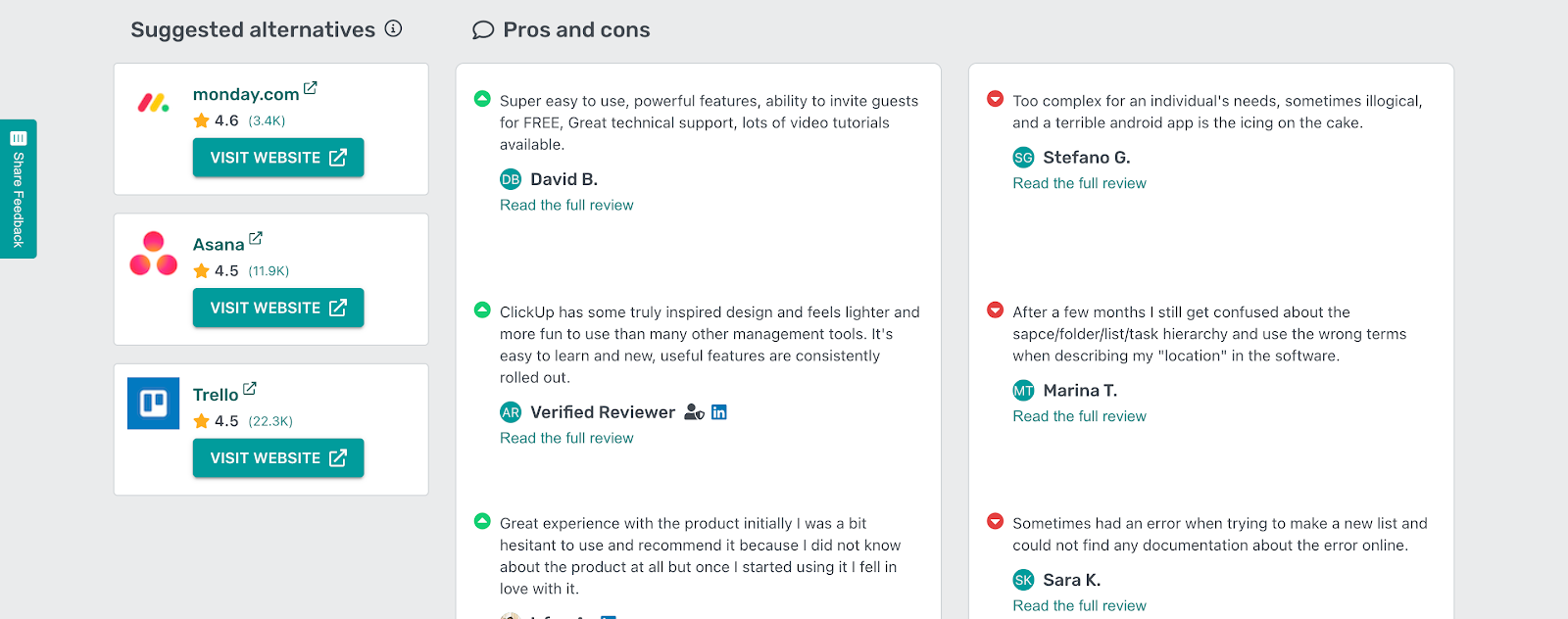
Task: Open the Share Feedback side tab
Action: coord(18,189)
